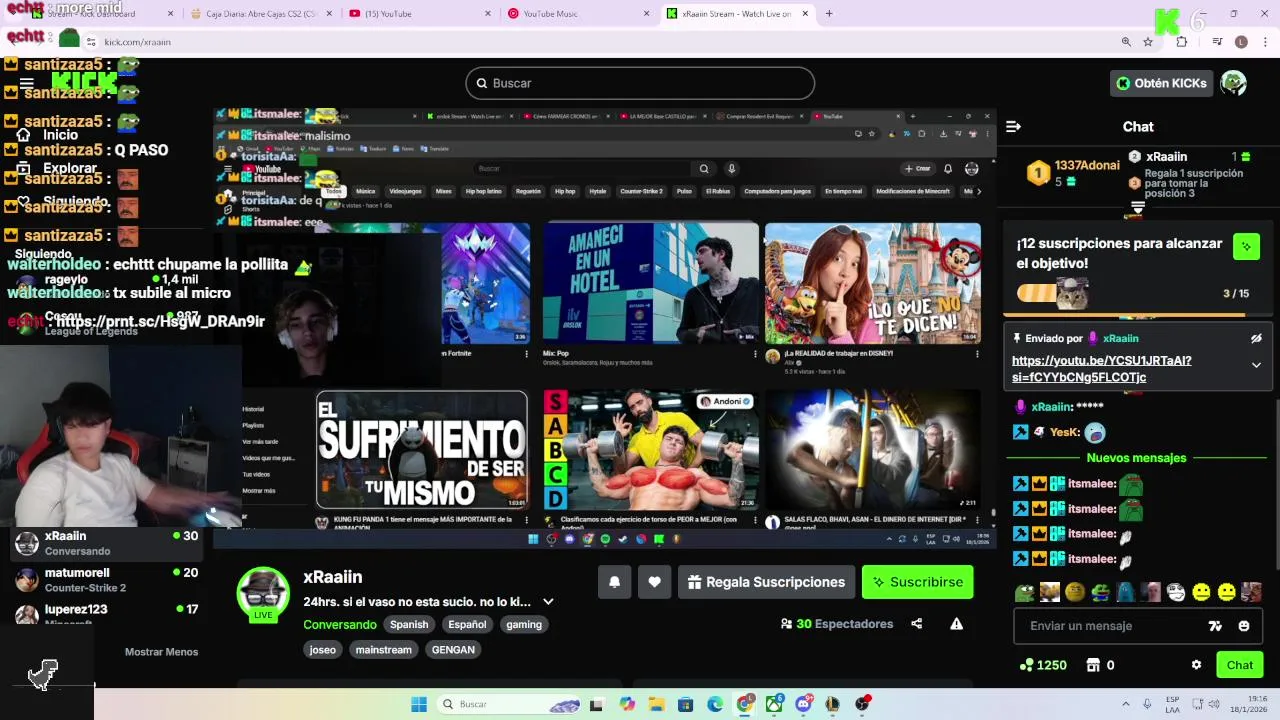Open the share stream icon
Viewport: 1280px width, 720px height.
tap(916, 624)
